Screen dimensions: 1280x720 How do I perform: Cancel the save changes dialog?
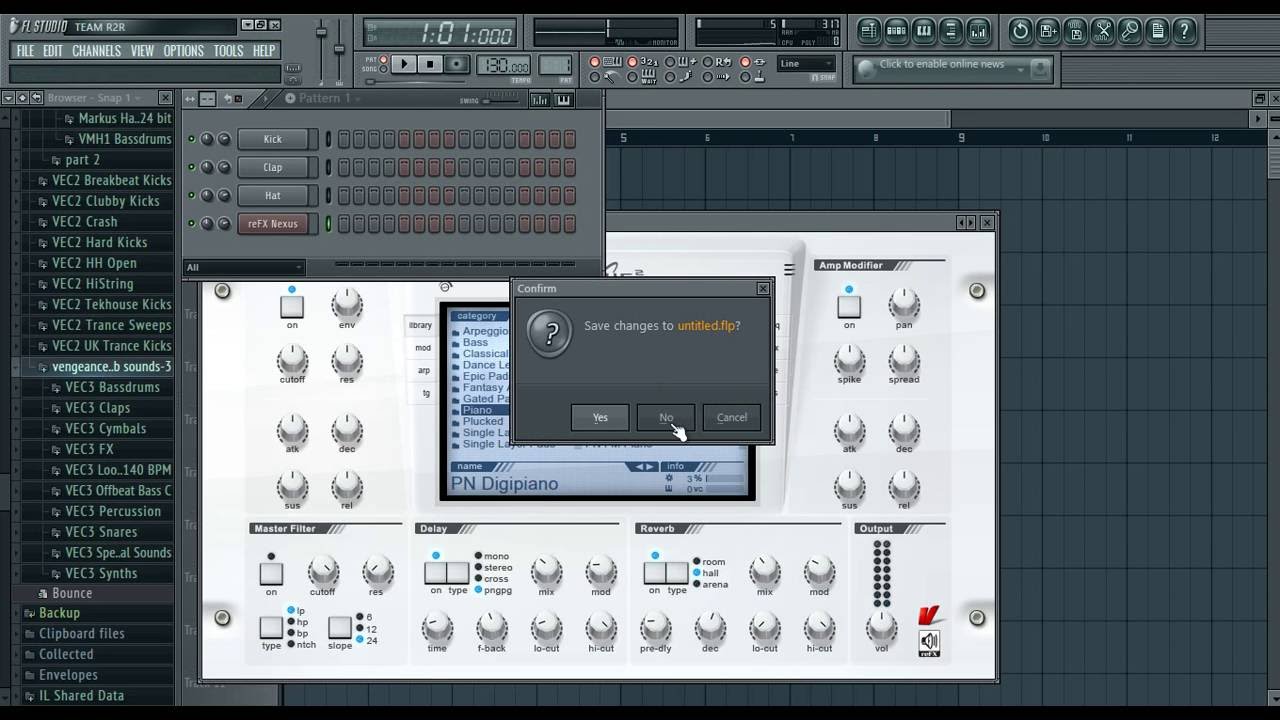(x=732, y=417)
